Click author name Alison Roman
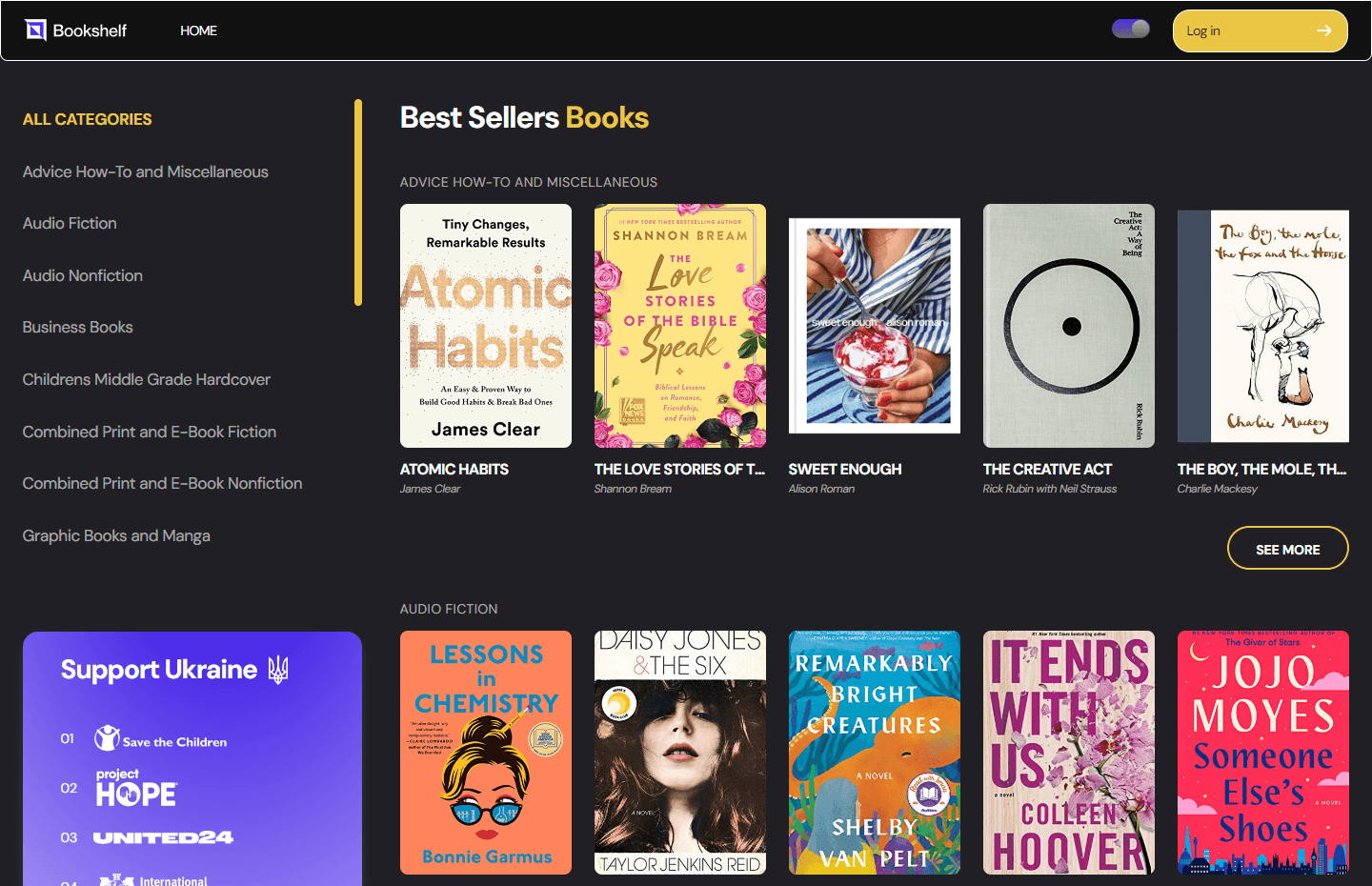This screenshot has height=886, width=1372. point(821,489)
